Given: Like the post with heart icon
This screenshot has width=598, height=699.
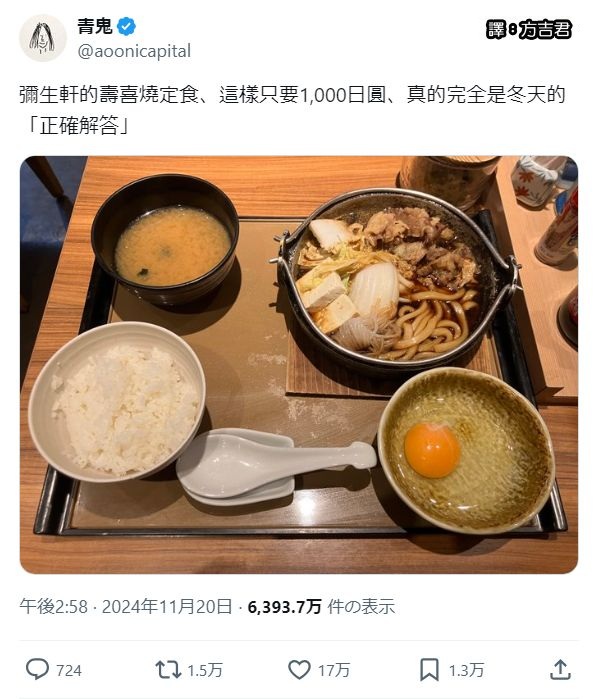Looking at the screenshot, I should point(299,670).
